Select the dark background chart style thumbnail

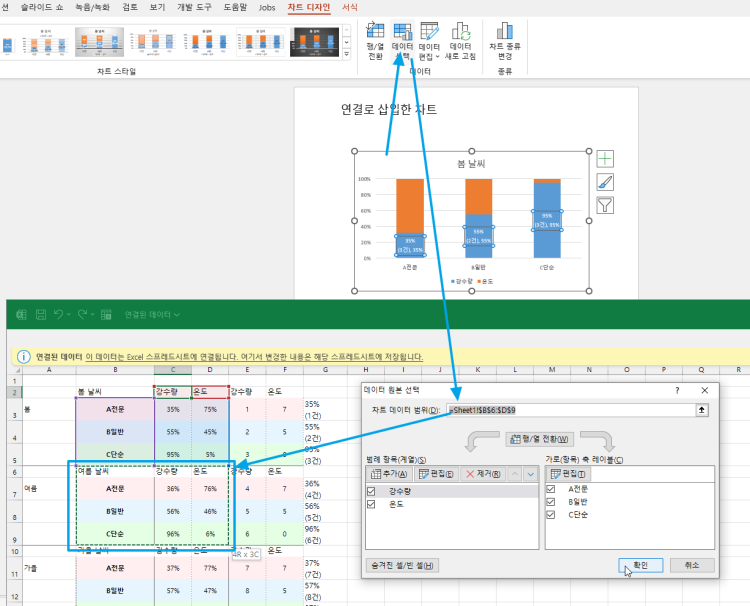click(x=315, y=42)
